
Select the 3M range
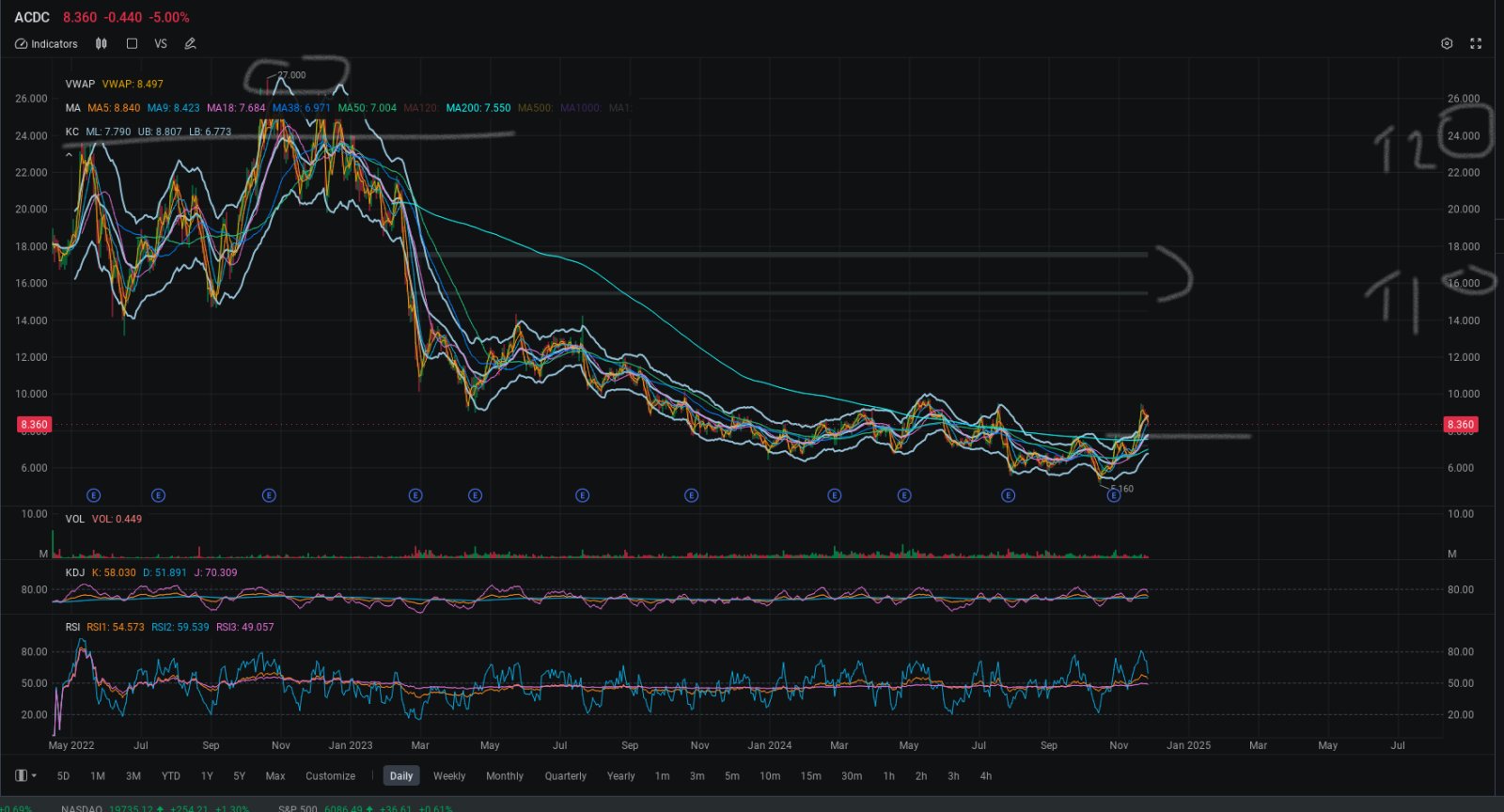pyautogui.click(x=133, y=776)
